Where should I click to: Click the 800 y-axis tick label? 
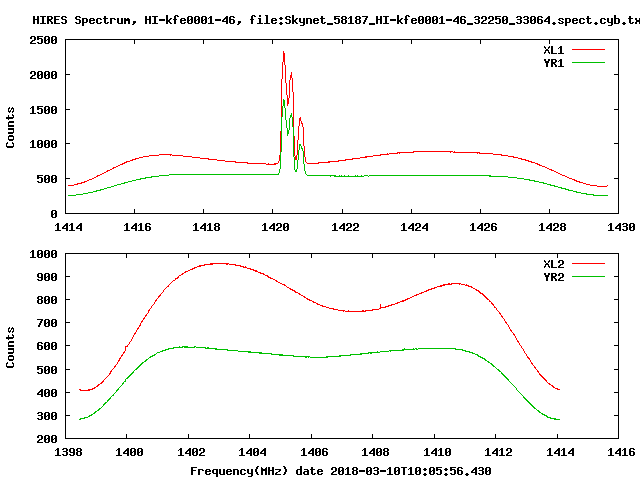click(x=47, y=300)
